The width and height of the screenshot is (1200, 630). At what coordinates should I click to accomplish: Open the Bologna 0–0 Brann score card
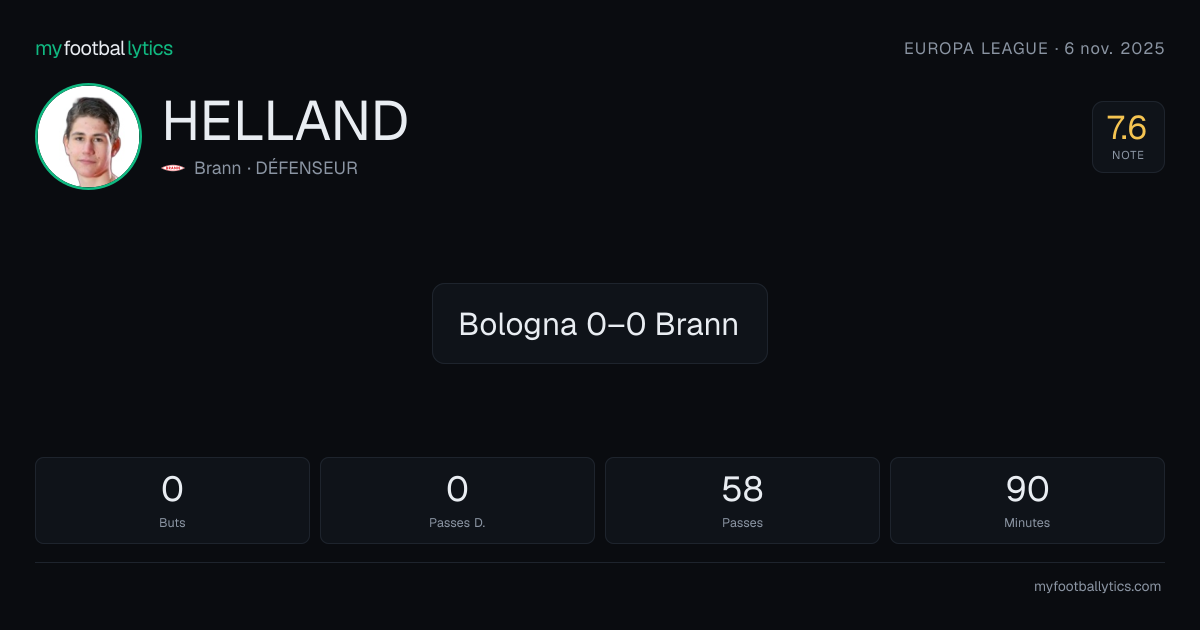(600, 323)
